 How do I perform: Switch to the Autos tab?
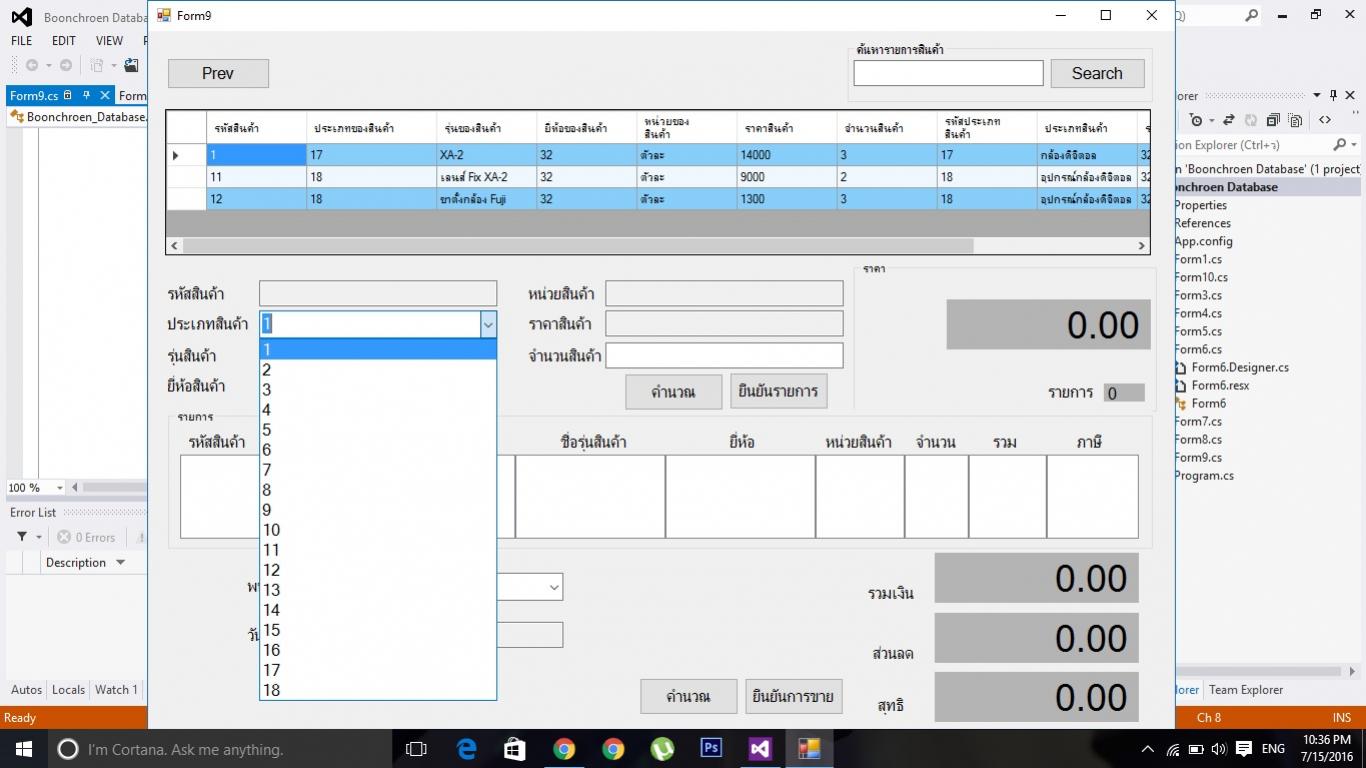26,689
